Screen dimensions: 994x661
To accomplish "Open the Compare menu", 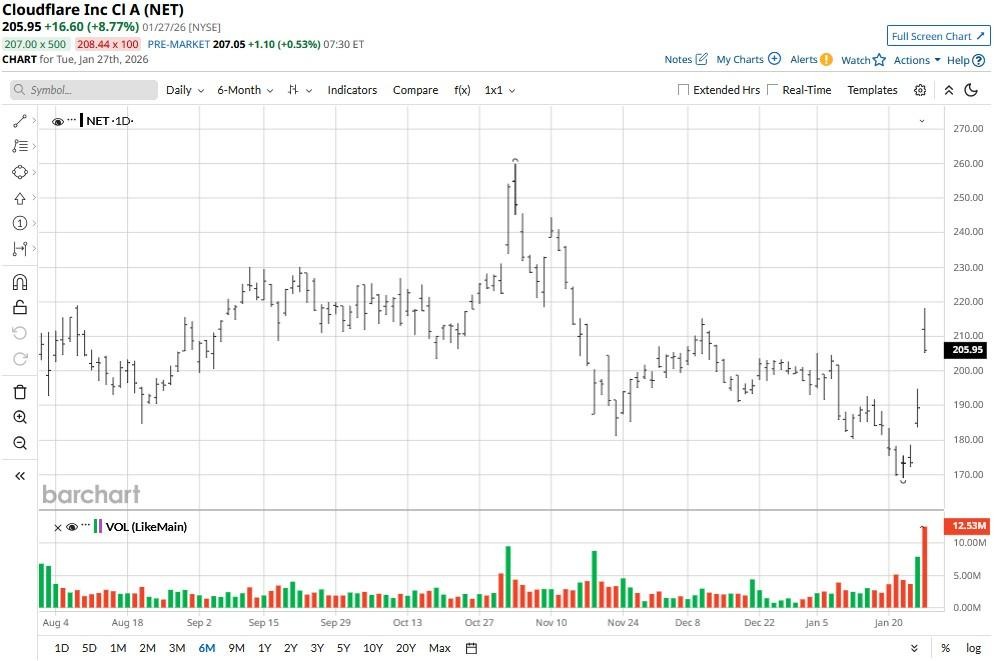I will [415, 90].
